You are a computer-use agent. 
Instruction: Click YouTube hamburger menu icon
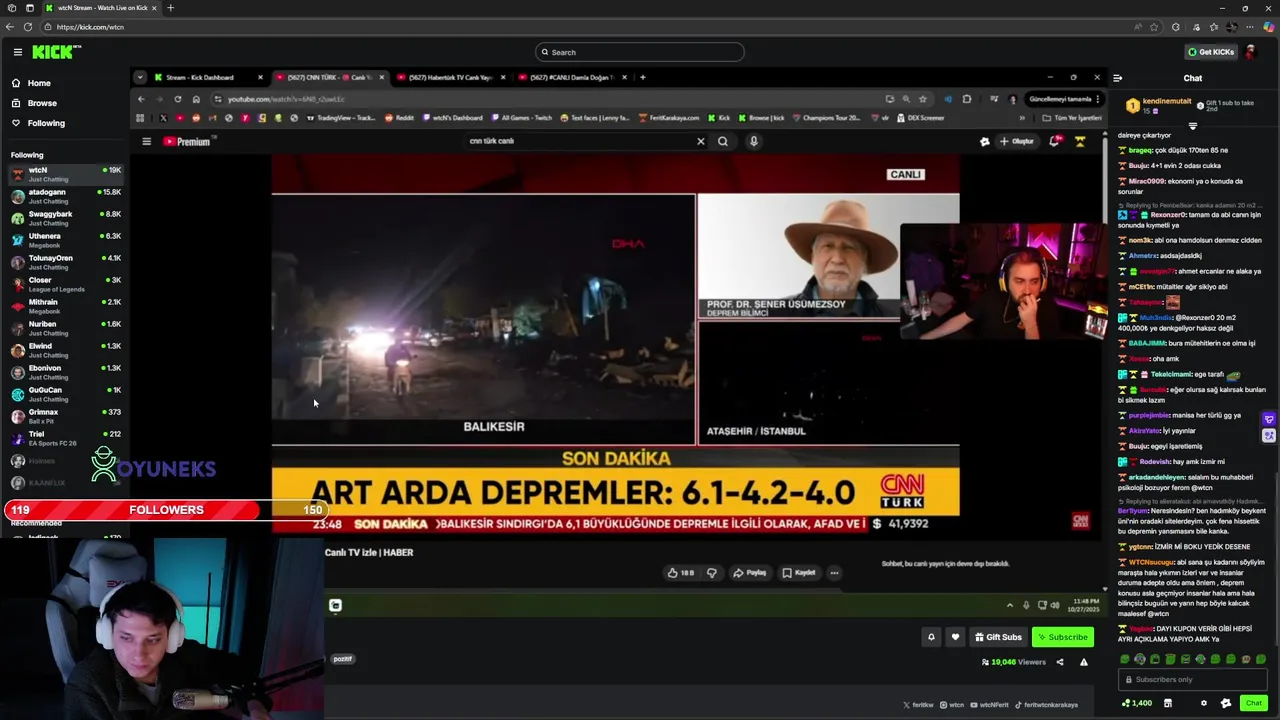tap(146, 141)
